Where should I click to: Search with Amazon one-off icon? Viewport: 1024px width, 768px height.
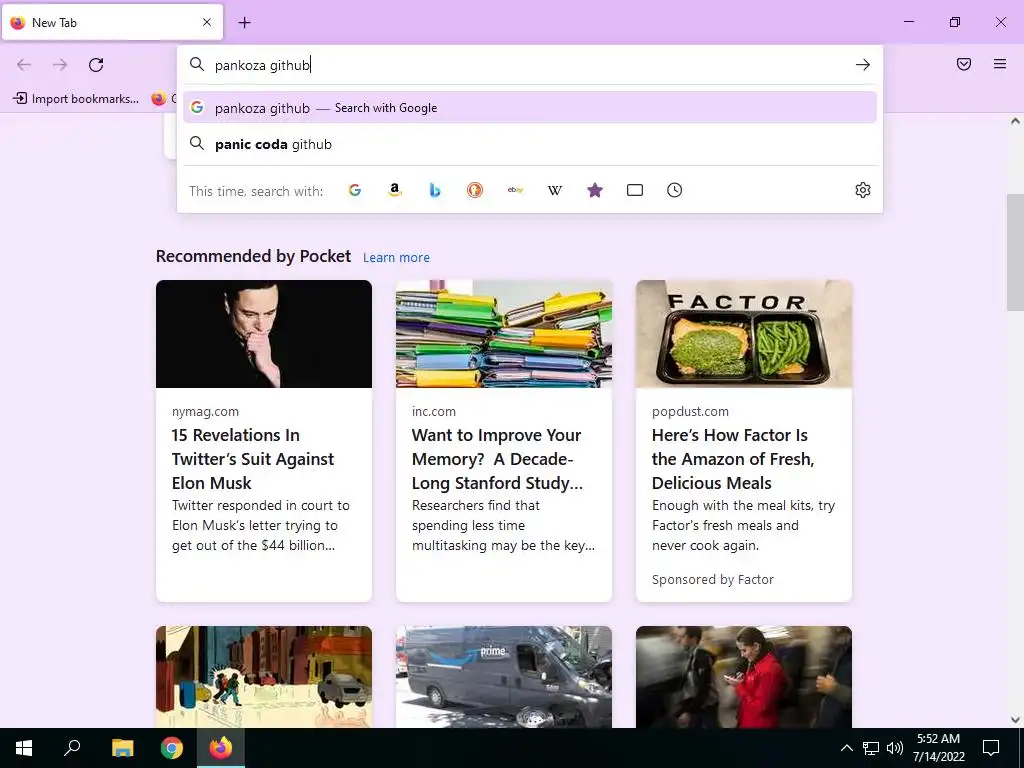click(x=394, y=190)
